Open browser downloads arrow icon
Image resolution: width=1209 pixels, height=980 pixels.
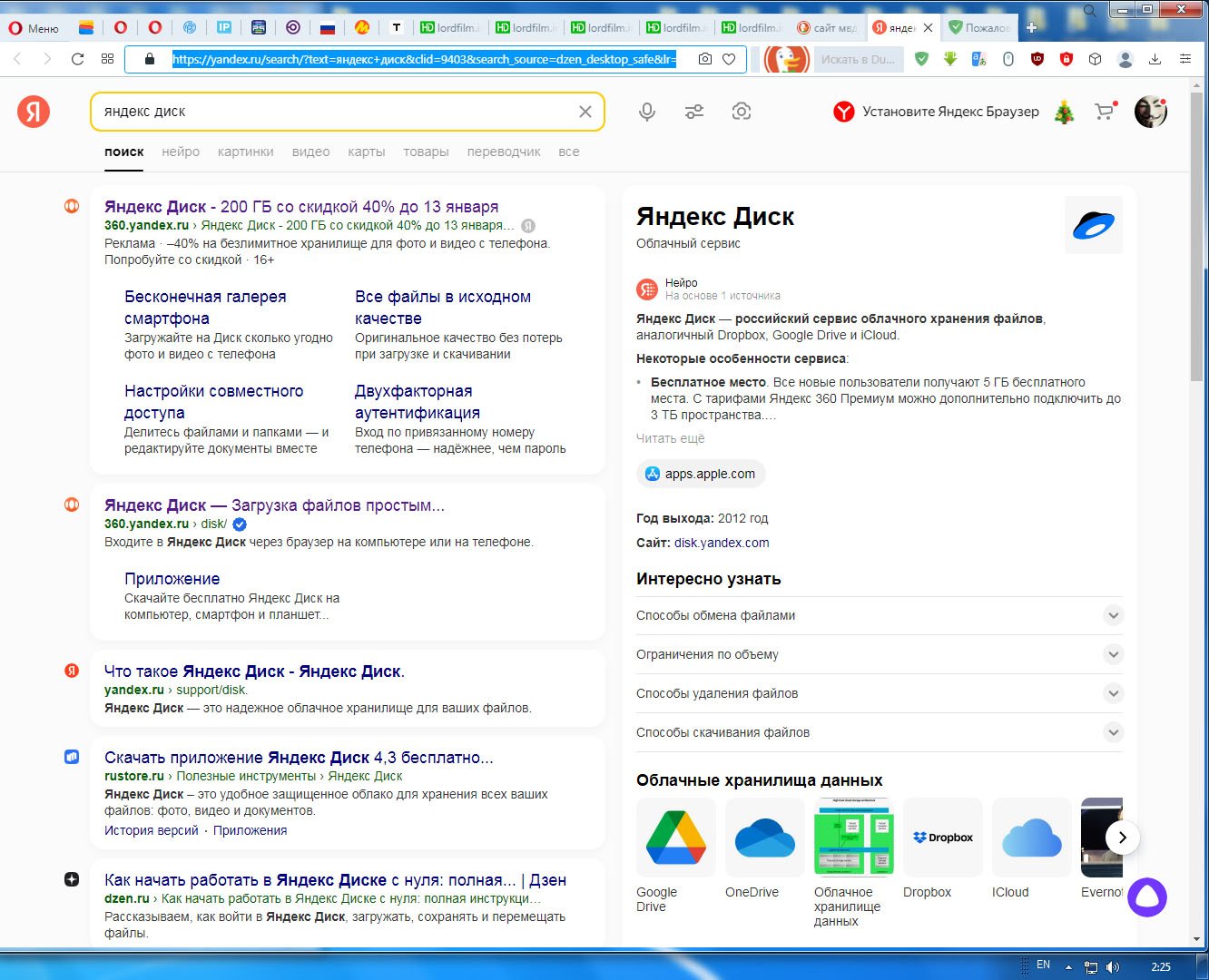[1155, 59]
